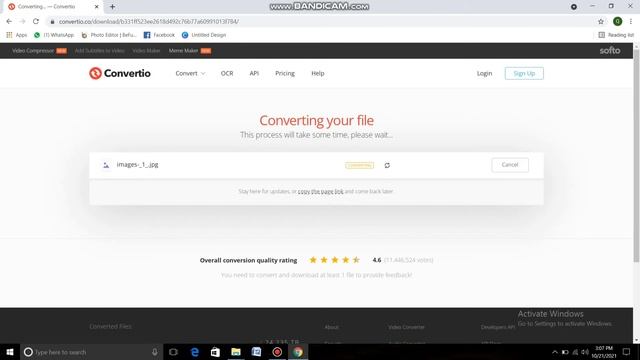Reload the page with the refresh icon
The height and width of the screenshot is (360, 640).
36,21
